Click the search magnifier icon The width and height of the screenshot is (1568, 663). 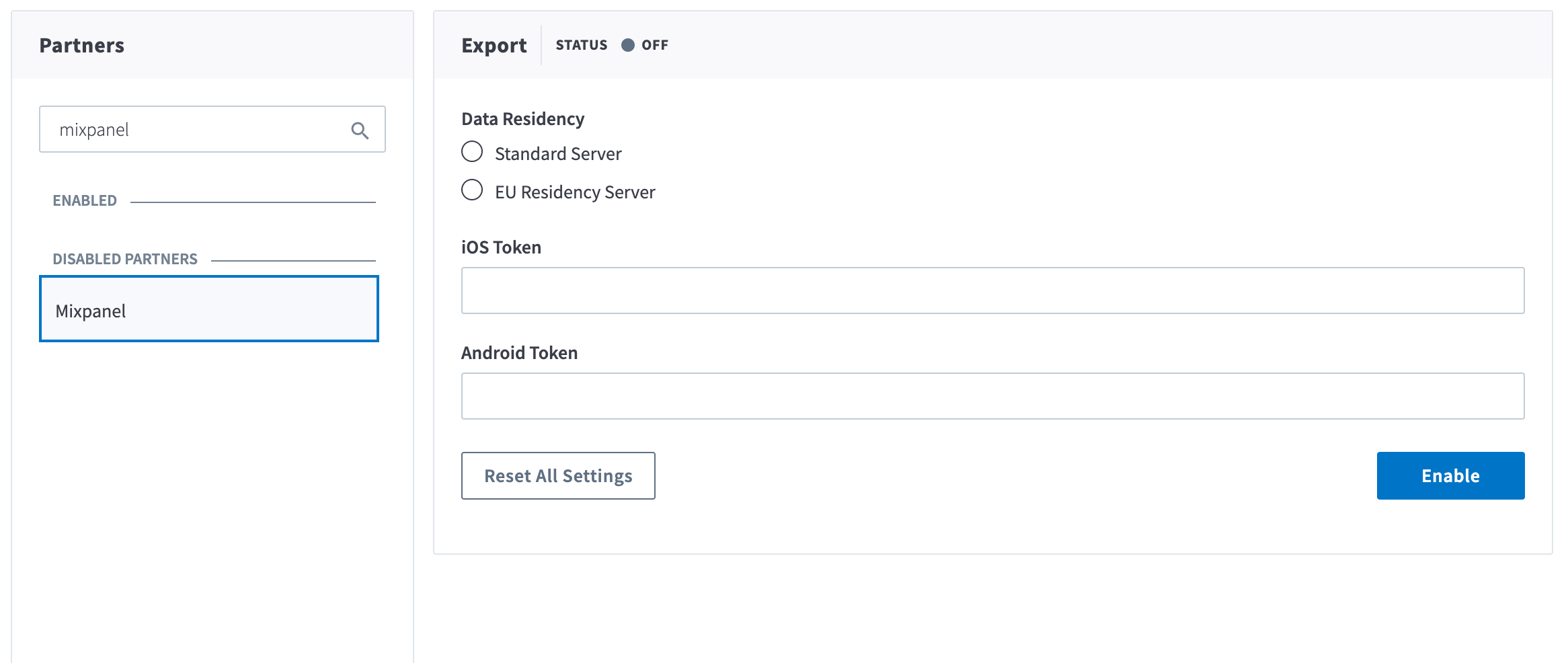pyautogui.click(x=360, y=130)
